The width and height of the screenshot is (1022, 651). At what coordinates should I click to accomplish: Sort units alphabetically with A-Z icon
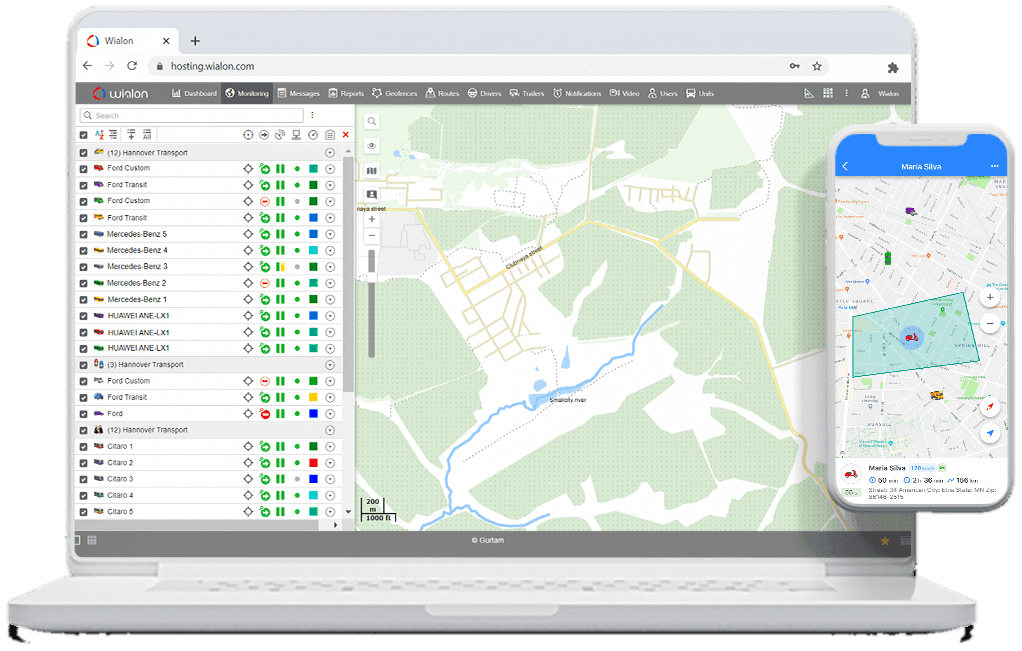coord(99,134)
